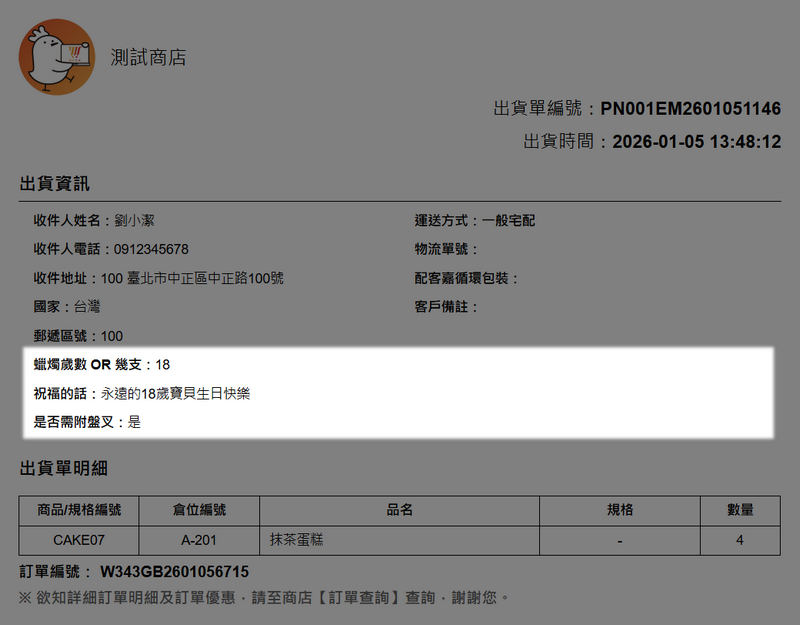This screenshot has height=625, width=800.
Task: Click the country value 台灣
Action: click(x=86, y=306)
